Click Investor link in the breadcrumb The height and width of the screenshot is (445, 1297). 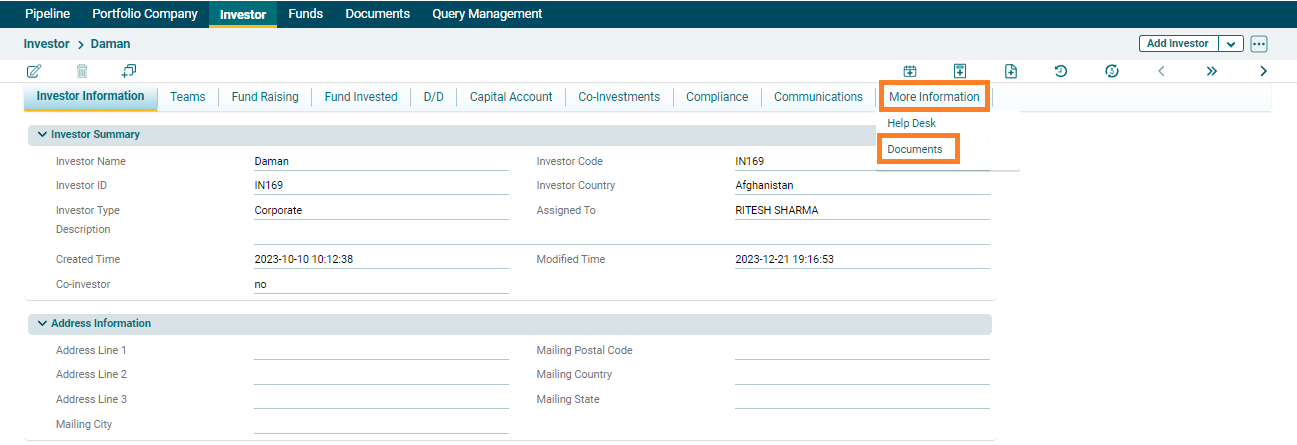46,44
